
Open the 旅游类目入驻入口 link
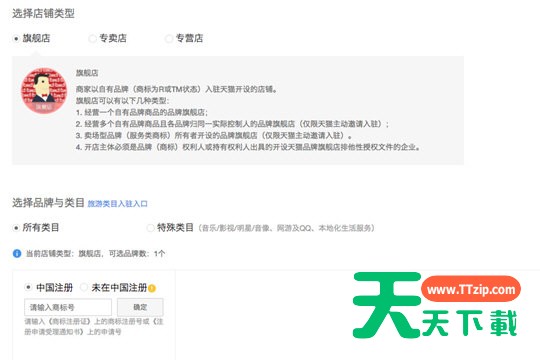pos(117,204)
